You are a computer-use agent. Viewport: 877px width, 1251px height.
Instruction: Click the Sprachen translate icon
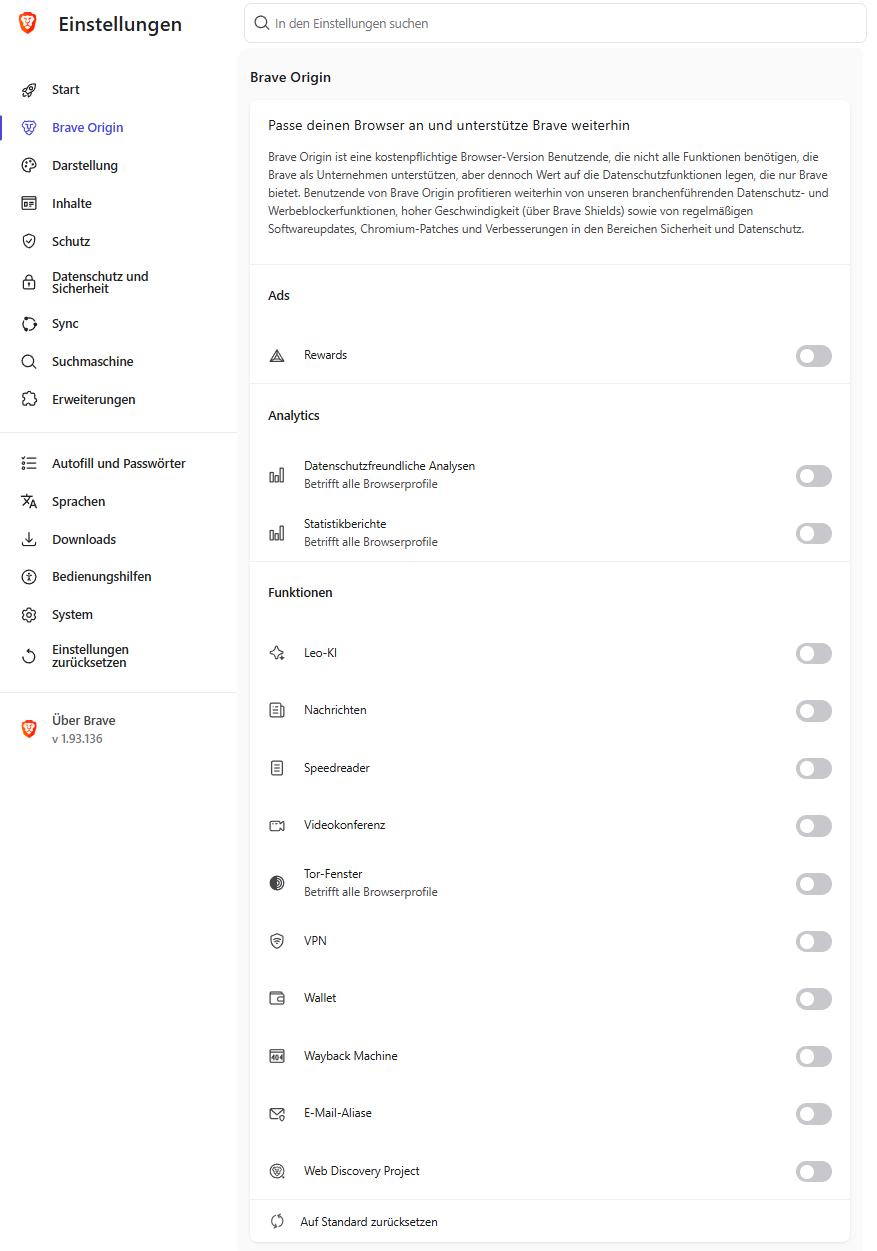(29, 502)
